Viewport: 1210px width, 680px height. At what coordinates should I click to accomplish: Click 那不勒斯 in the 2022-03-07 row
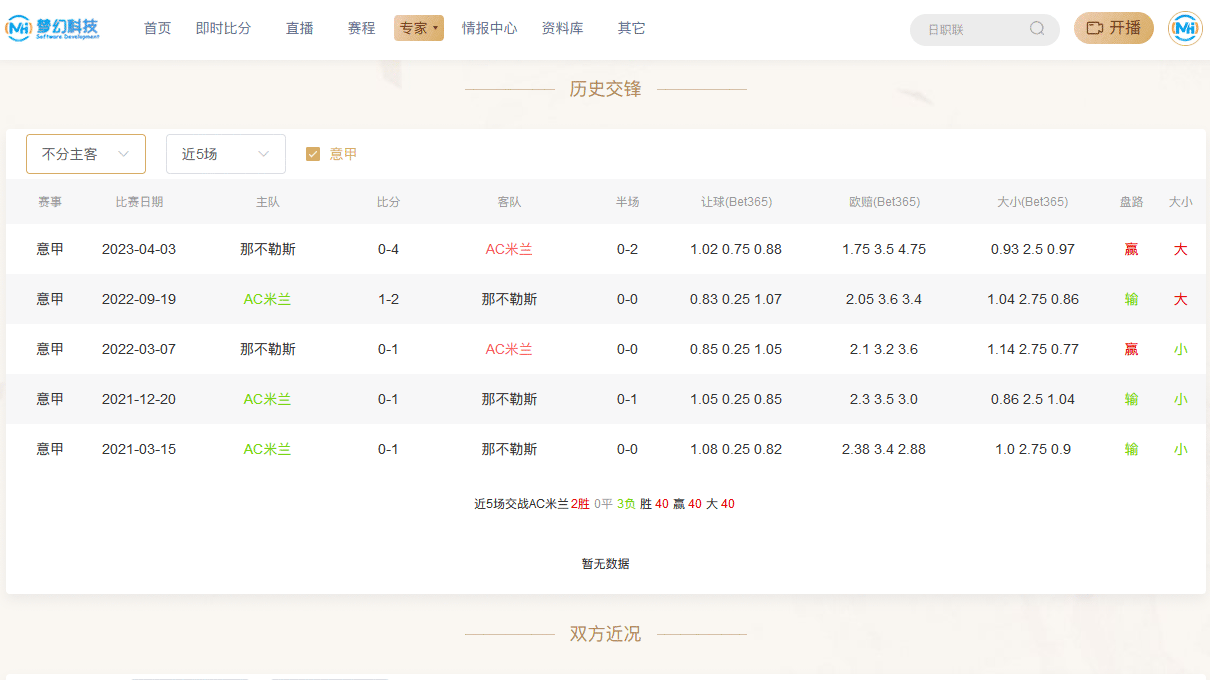point(267,349)
